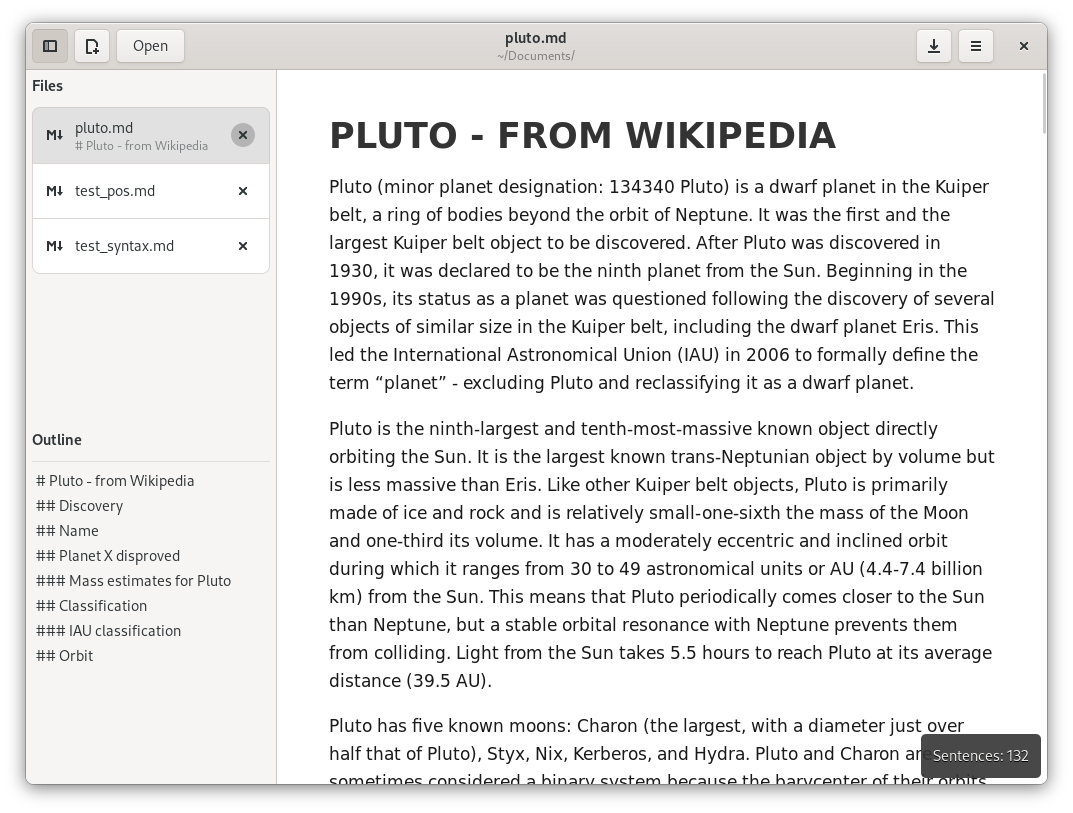This screenshot has height=813, width=1073.
Task: Click the 'Sentences: 132' statistics button
Action: click(980, 756)
